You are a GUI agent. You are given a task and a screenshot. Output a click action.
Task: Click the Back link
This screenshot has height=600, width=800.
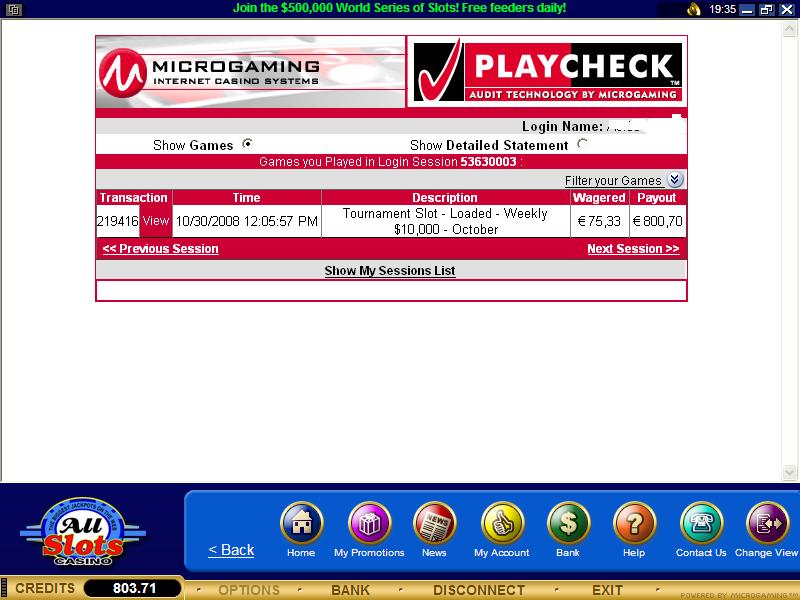point(231,549)
